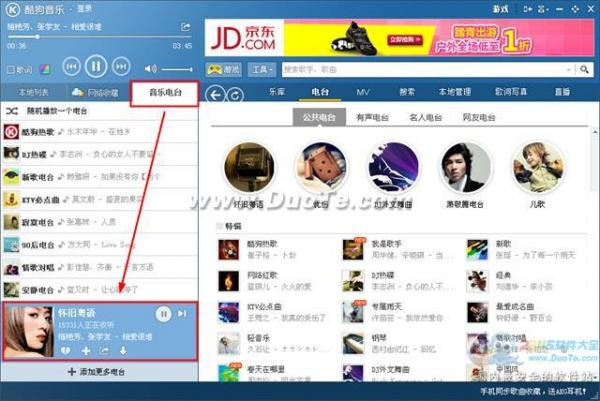Image resolution: width=600 pixels, height=401 pixels.
Task: Open the 工具 tools dropdown
Action: click(263, 70)
